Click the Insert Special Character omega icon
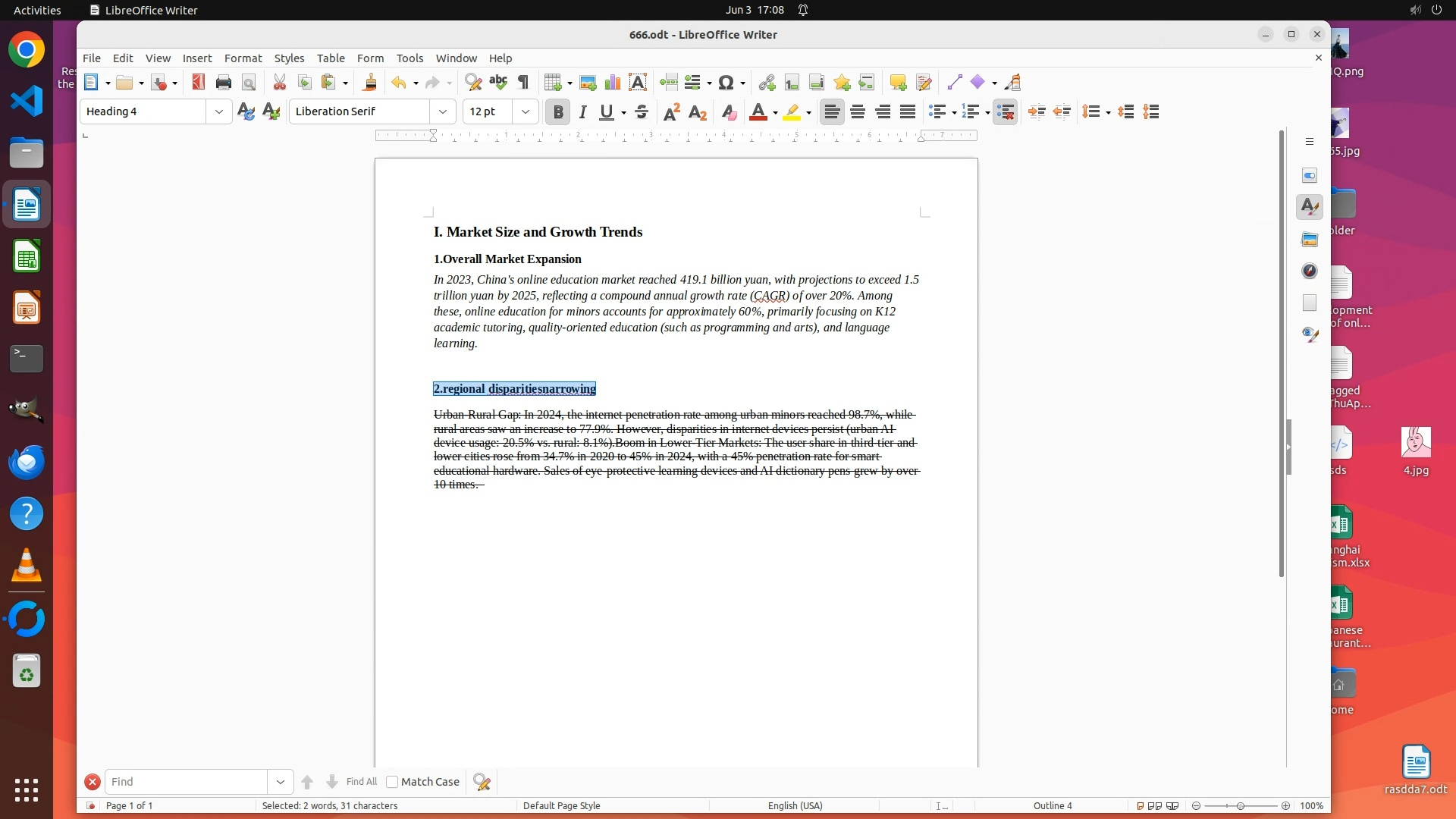Image resolution: width=1456 pixels, height=819 pixels. click(x=726, y=82)
